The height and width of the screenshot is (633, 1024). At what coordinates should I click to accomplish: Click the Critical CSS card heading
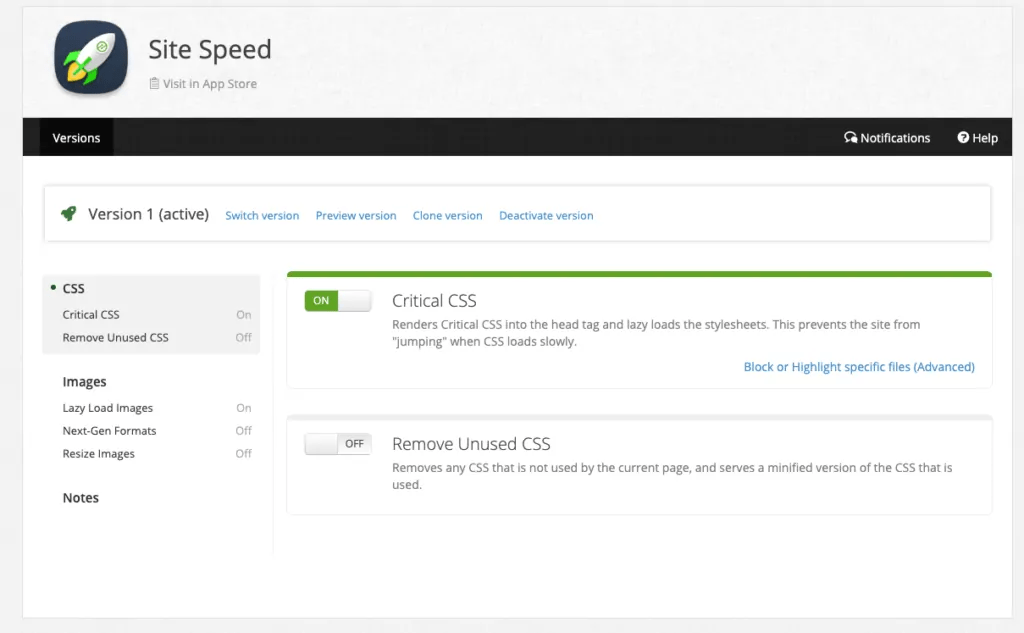tap(434, 300)
